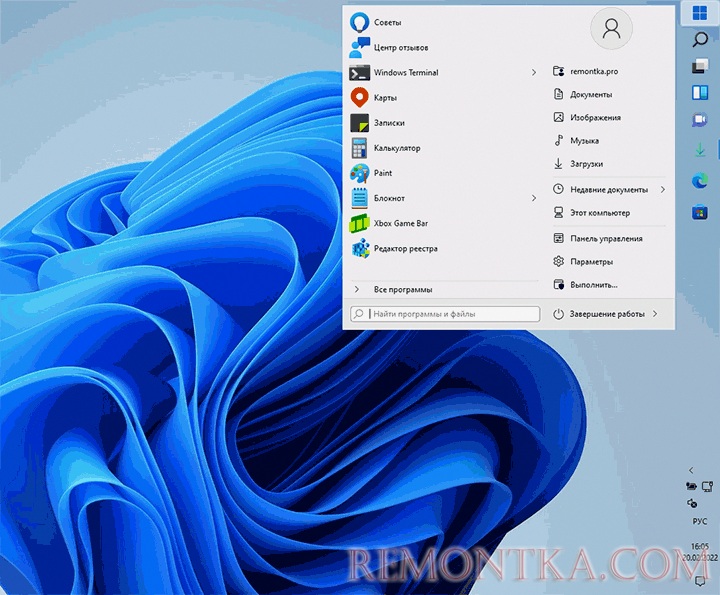Open Paint from the program list
720x595 pixels.
coord(382,173)
